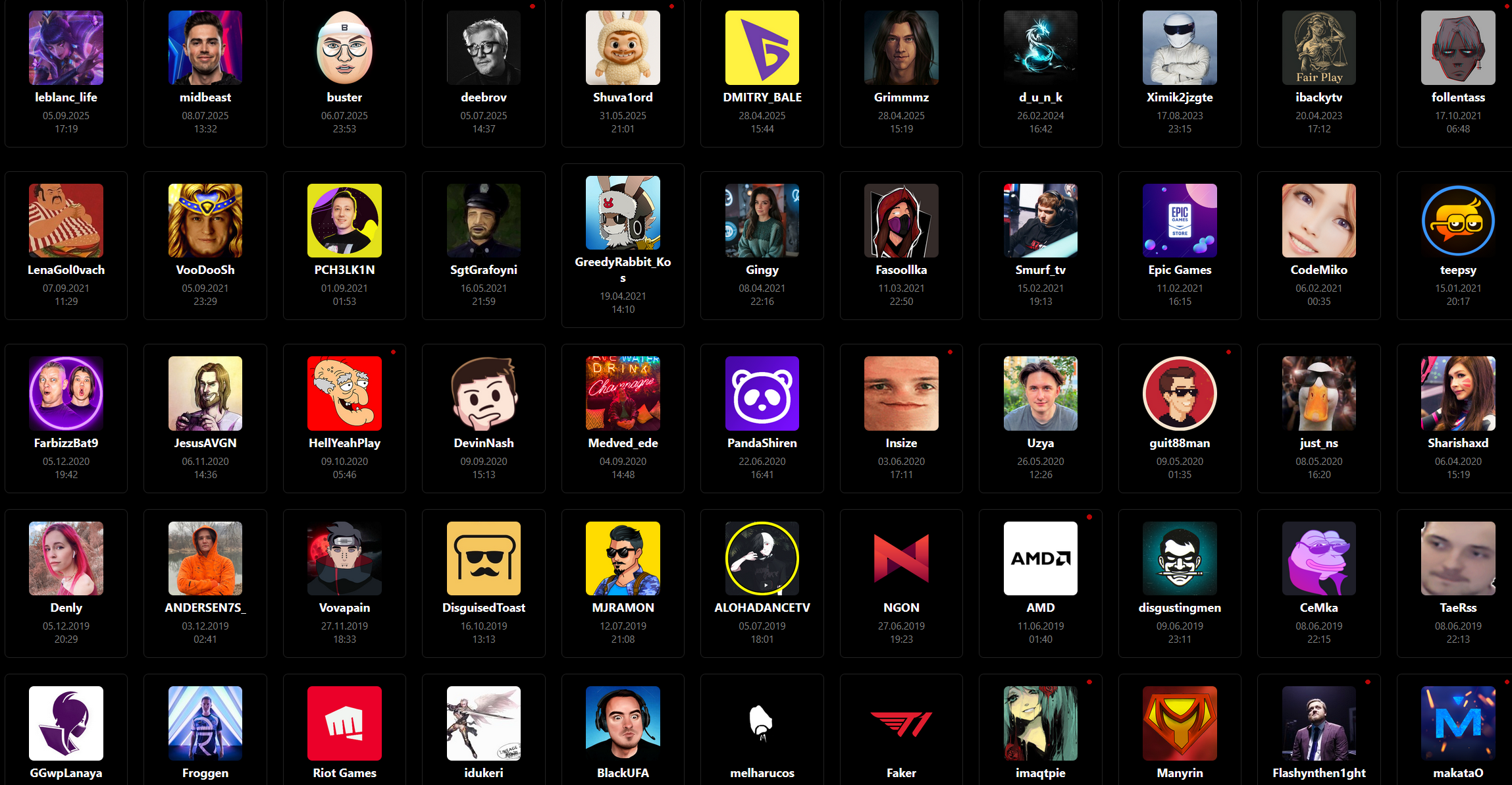Viewport: 1512px width, 785px height.
Task: Select the JesusAVGN profile picture
Action: click(205, 393)
